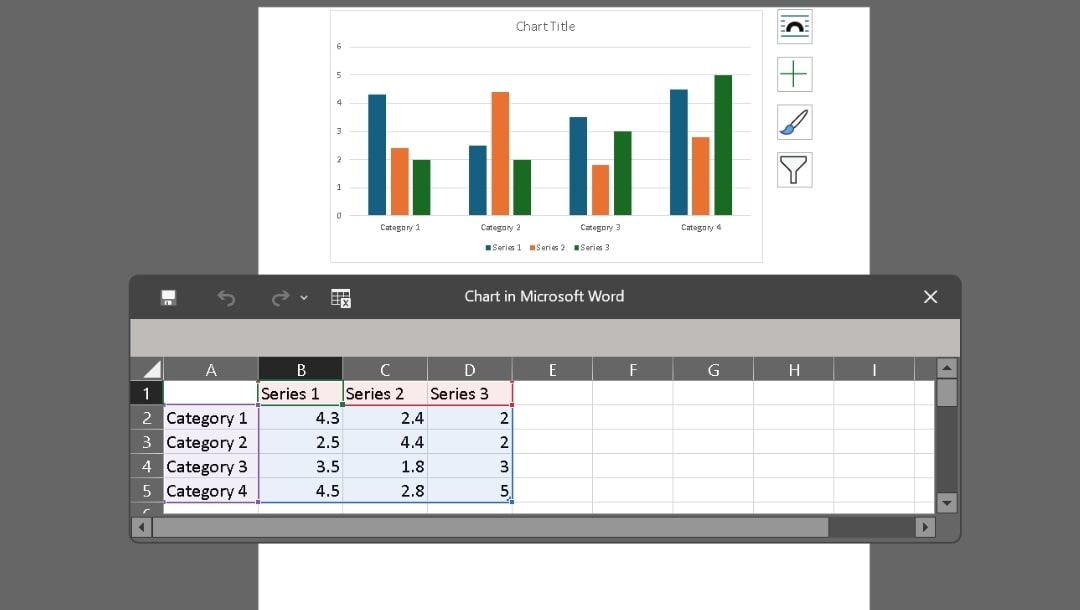Click the Chart Title text in the chart
Image resolution: width=1080 pixels, height=610 pixels.
[545, 26]
